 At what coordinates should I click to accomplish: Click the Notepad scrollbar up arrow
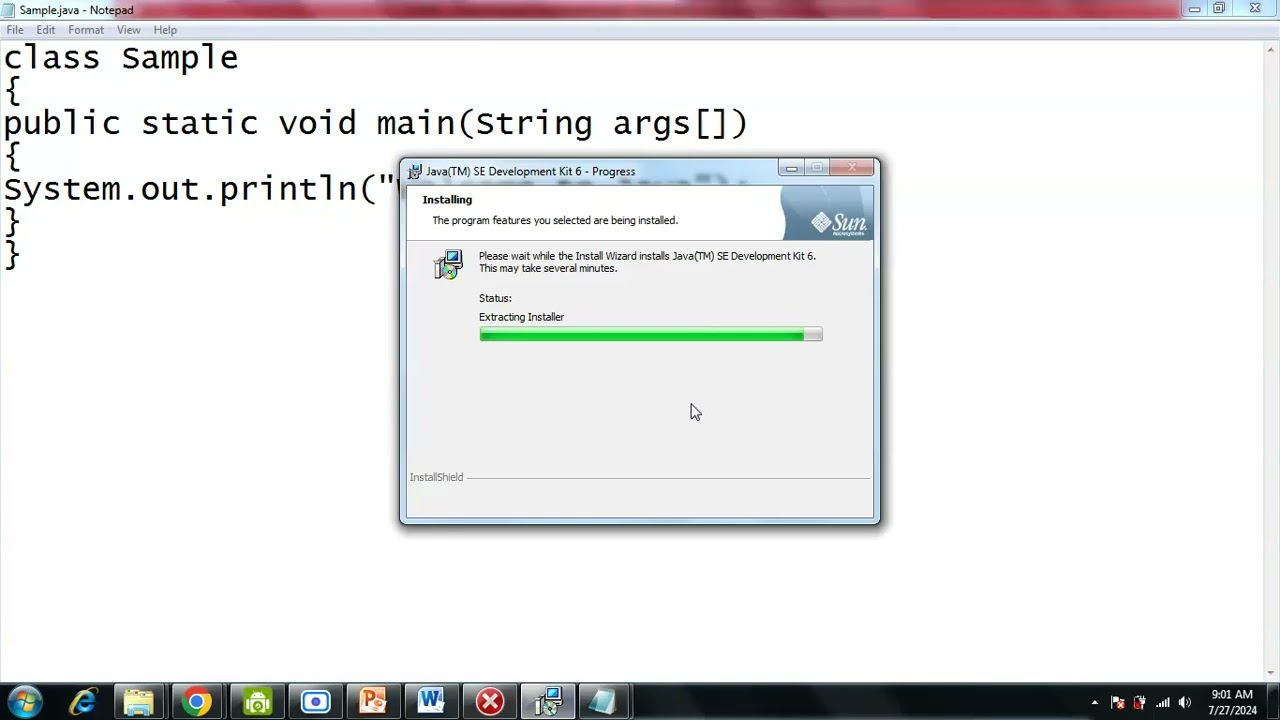tap(1272, 47)
